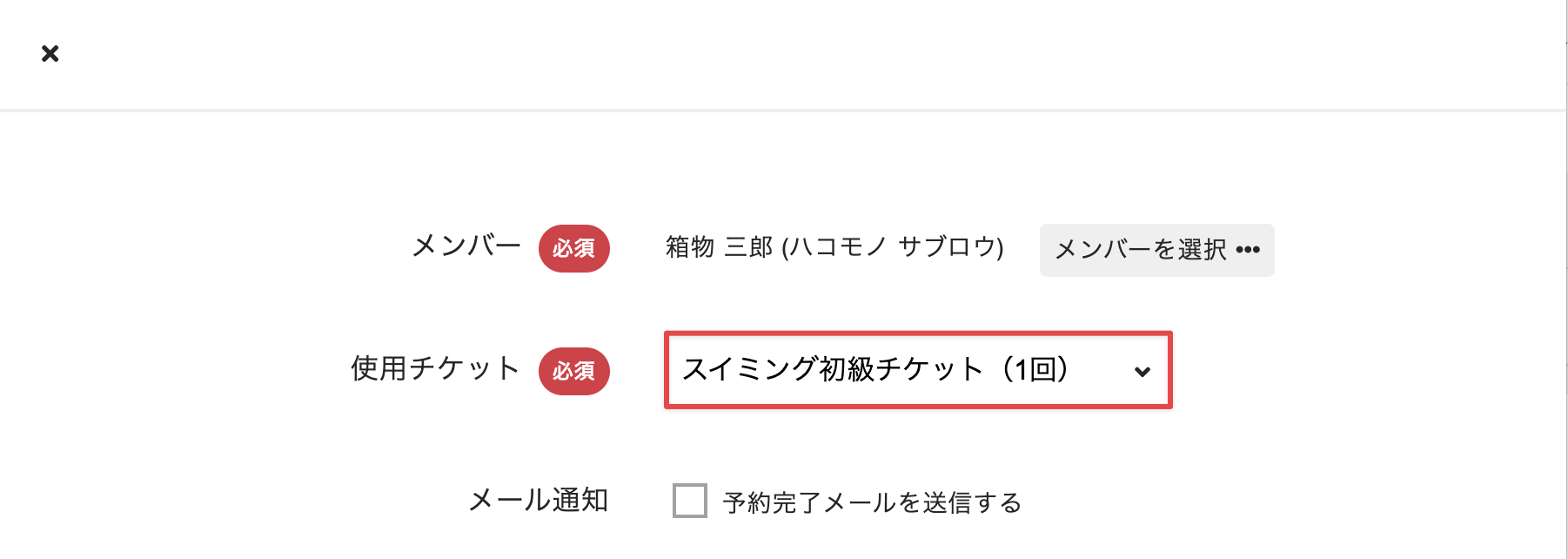Image resolution: width=1568 pixels, height=559 pixels.
Task: Click the メンバー field label
Action: pyautogui.click(x=466, y=247)
